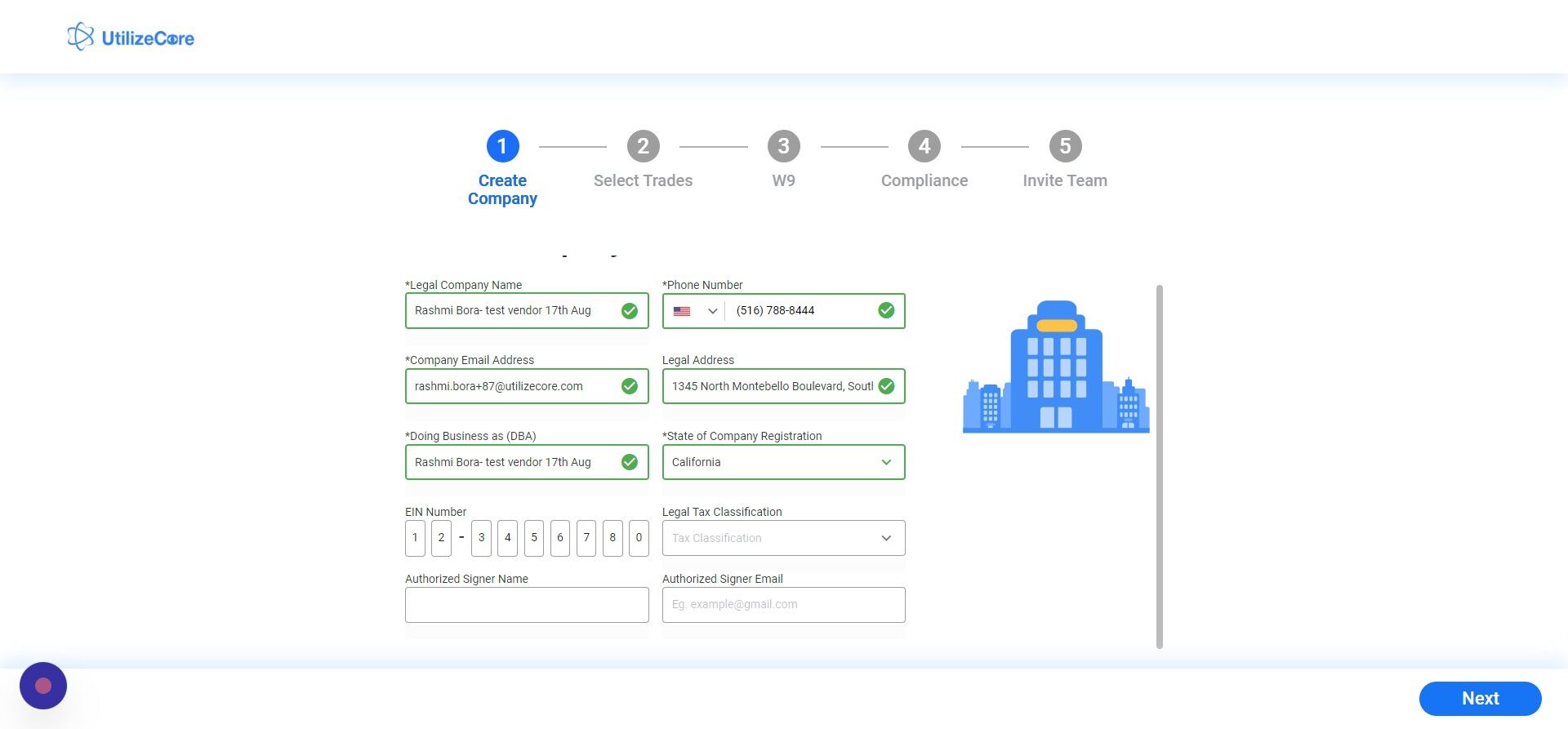Screen dimensions: 1568x729
Task: Go to step 3 W9
Action: point(783,160)
